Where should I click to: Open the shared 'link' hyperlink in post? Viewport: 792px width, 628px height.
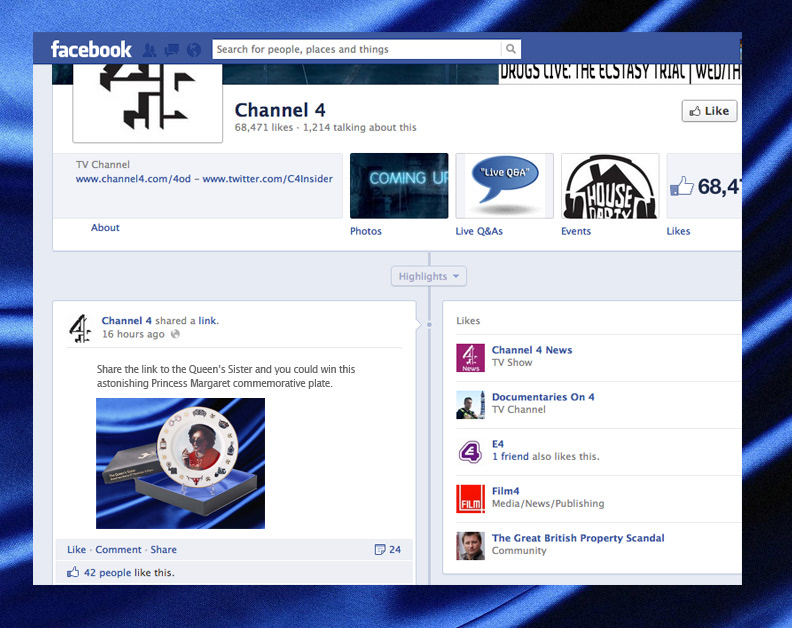pyautogui.click(x=207, y=320)
